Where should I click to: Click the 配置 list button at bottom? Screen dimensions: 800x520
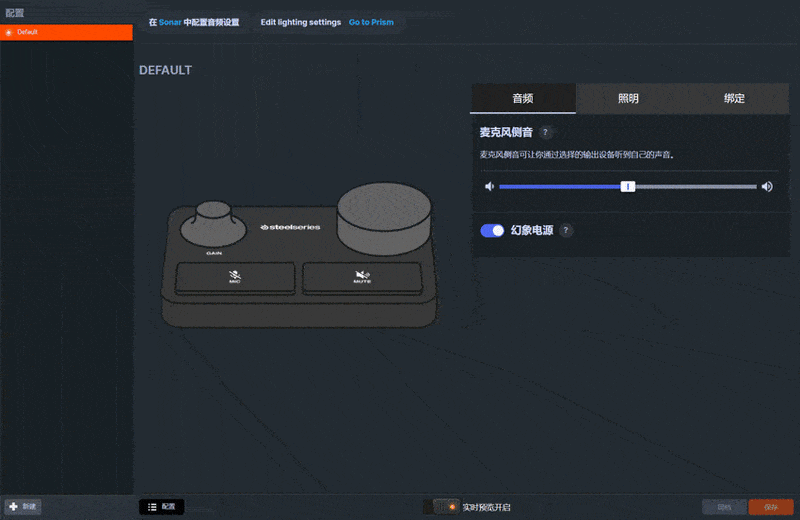(162, 507)
